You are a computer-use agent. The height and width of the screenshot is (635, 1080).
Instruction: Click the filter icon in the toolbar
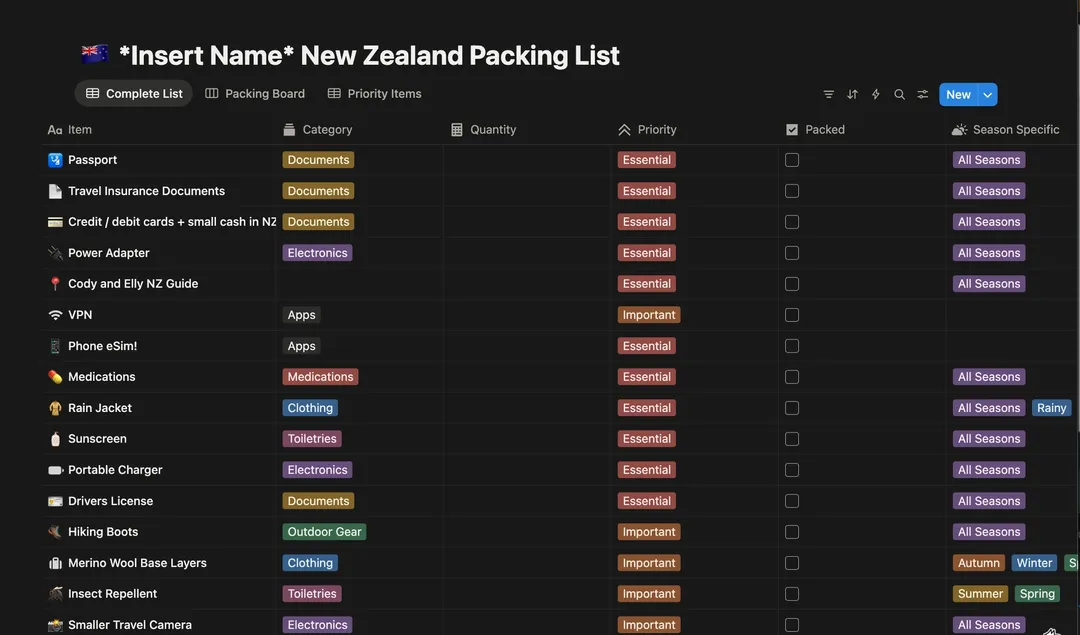point(828,95)
